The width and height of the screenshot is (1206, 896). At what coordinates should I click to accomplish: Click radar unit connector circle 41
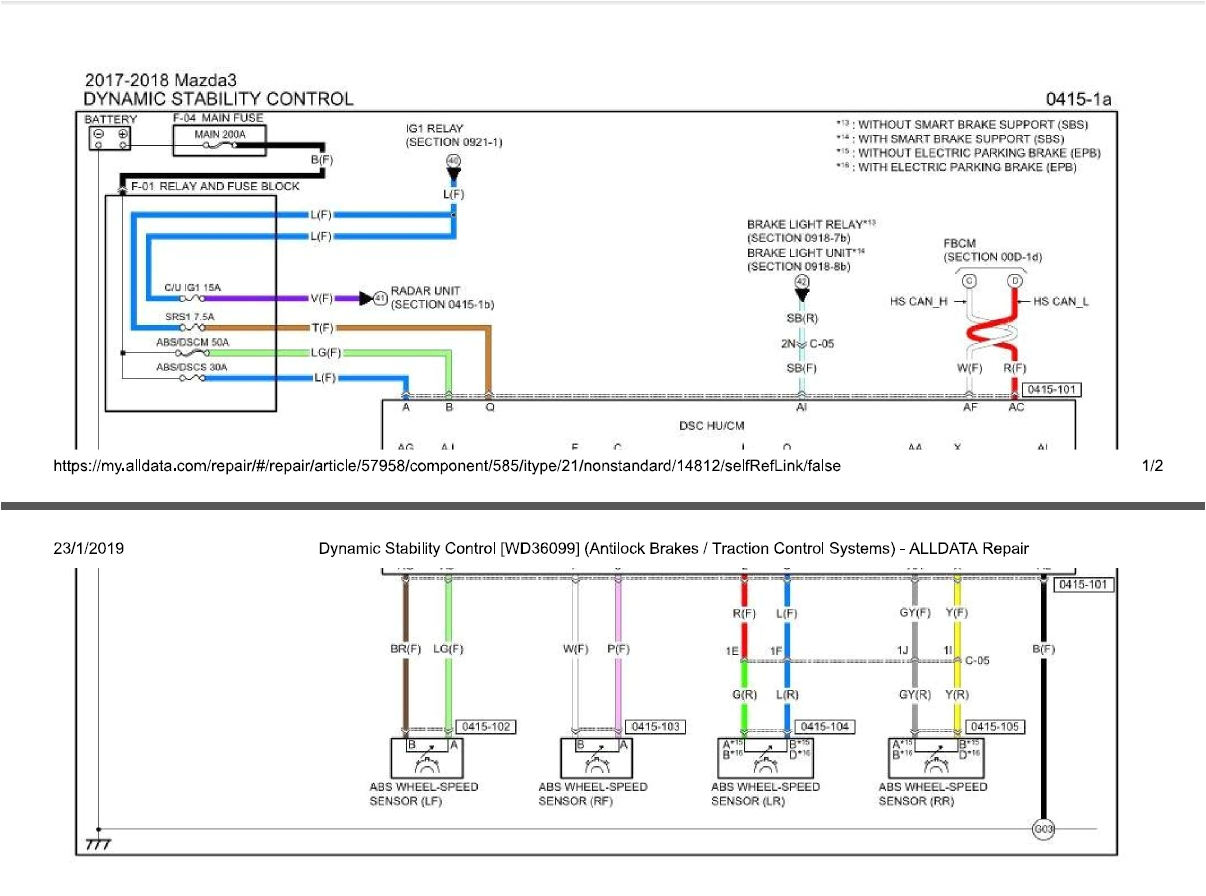[380, 298]
